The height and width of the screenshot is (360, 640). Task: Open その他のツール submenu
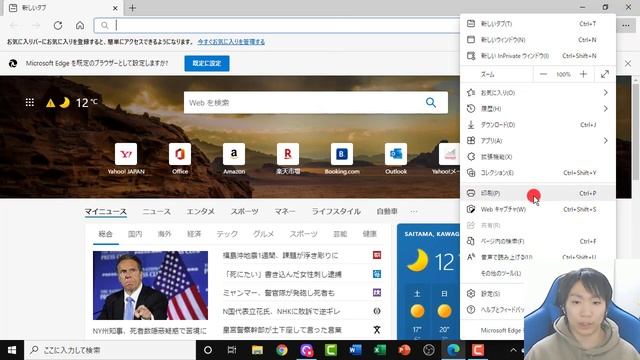pos(501,273)
